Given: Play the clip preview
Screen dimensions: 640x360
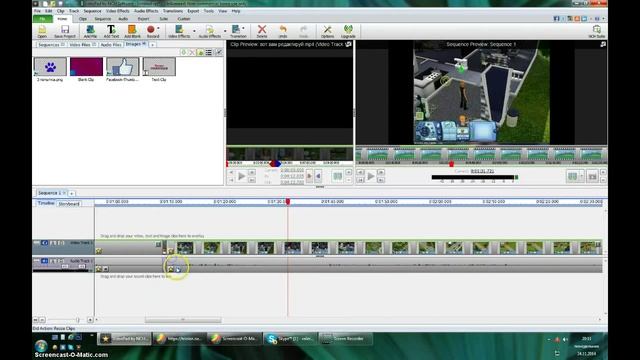Looking at the screenshot, I should click(x=242, y=176).
